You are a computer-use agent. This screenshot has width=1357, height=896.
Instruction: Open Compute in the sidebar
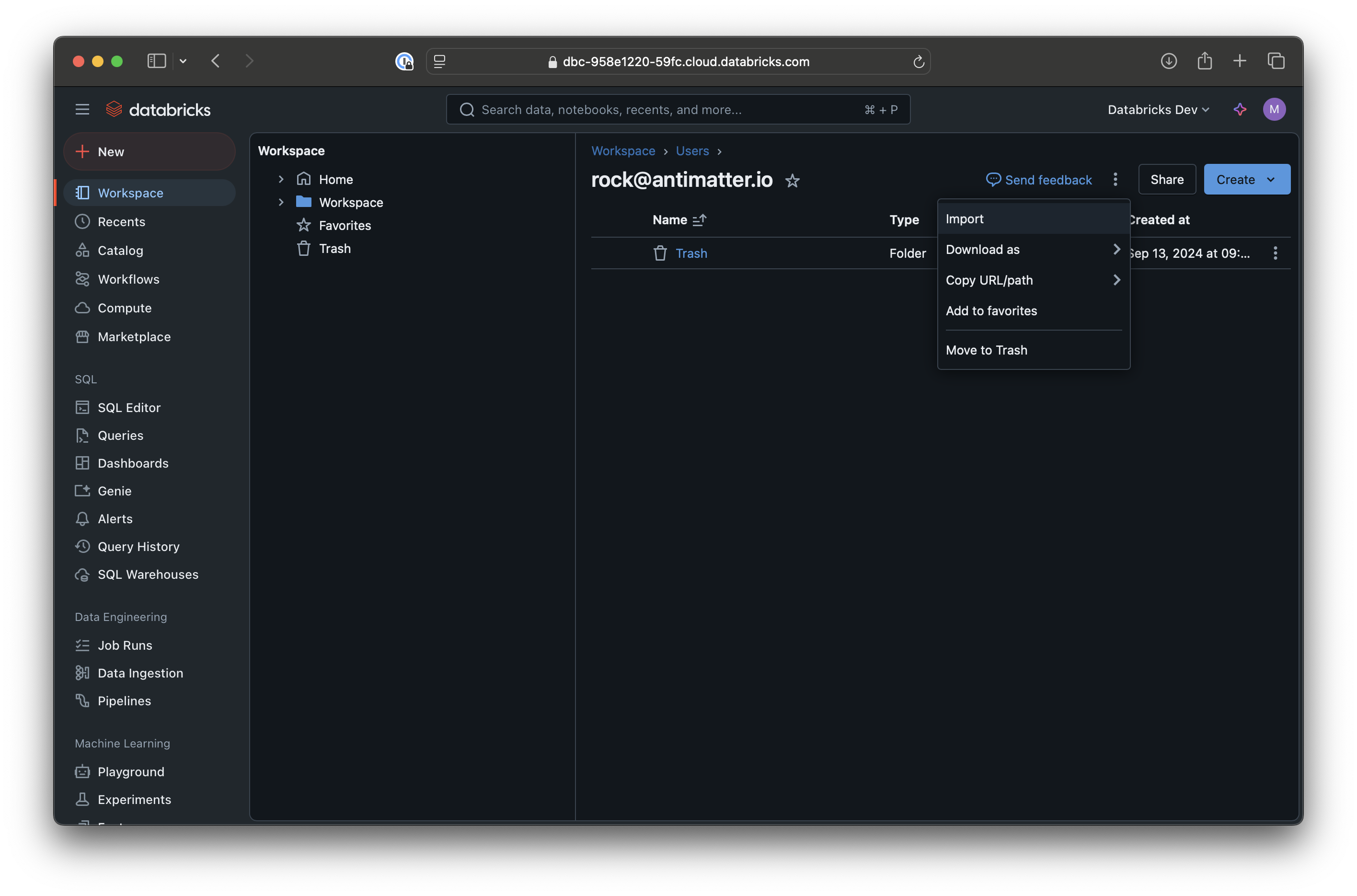149,308
